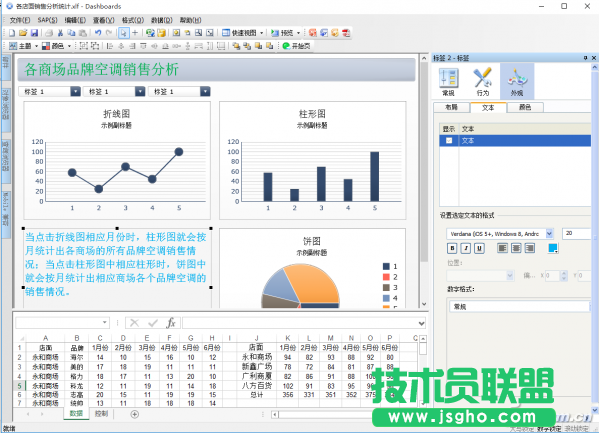599x433 pixels.
Task: Add a new sheet with plus icon
Action: point(134,414)
